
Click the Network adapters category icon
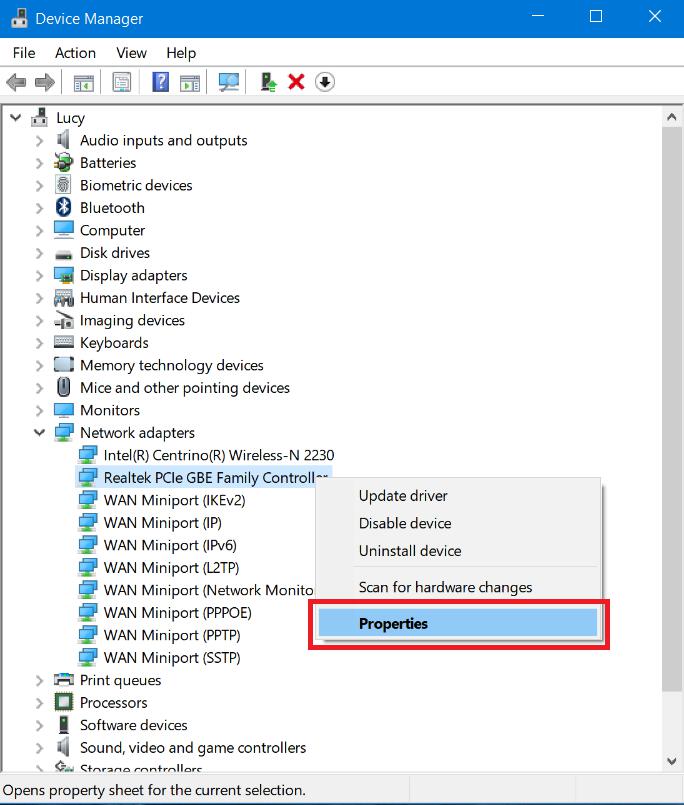(x=64, y=432)
